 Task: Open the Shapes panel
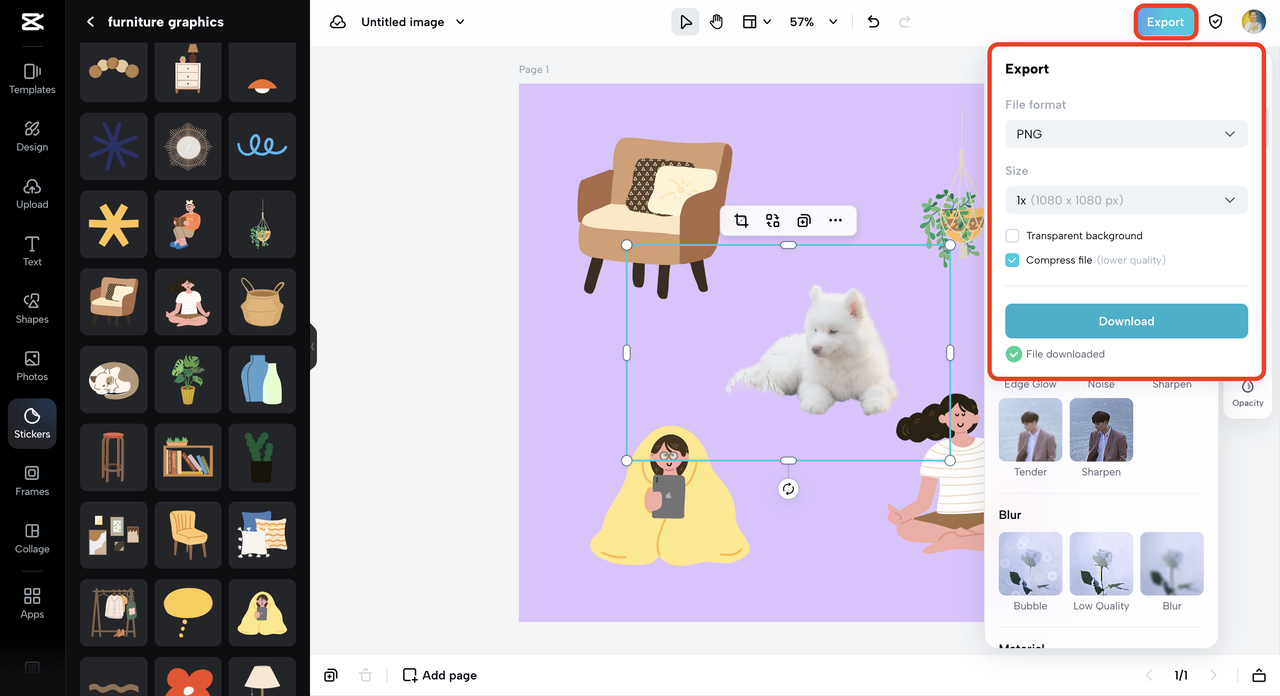pos(32,308)
